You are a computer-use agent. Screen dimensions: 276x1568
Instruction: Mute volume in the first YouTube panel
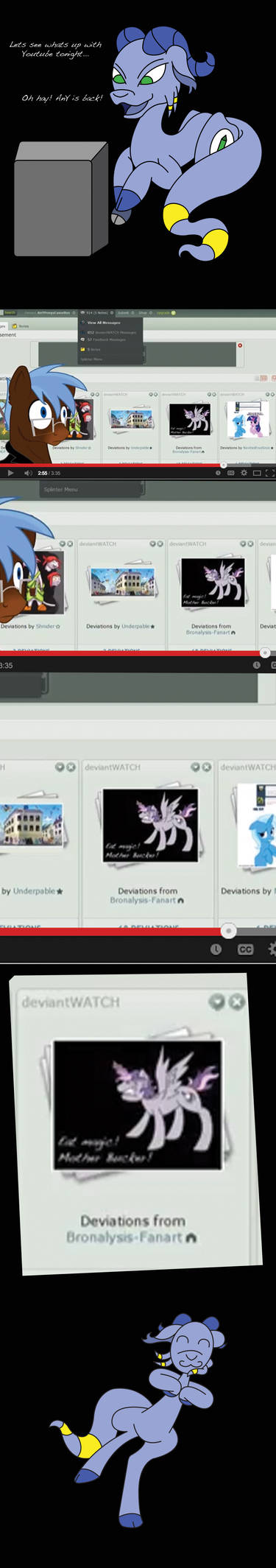click(x=28, y=473)
